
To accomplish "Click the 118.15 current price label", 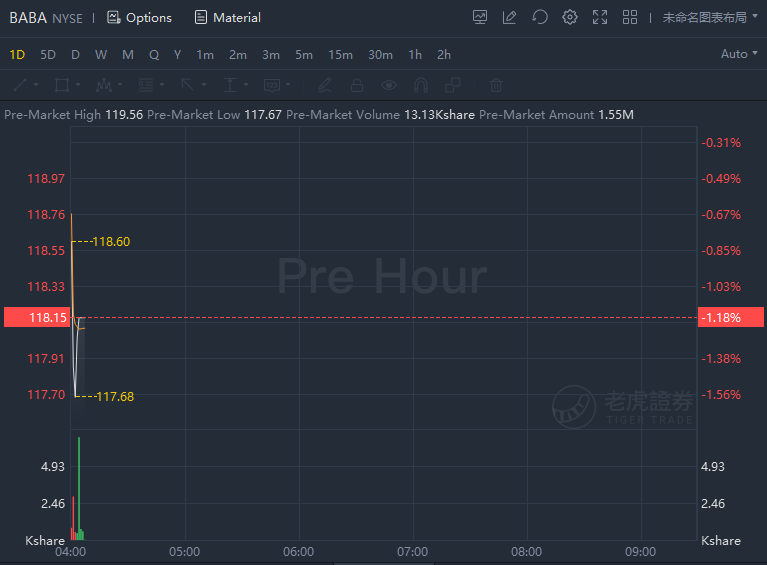I will click(37, 317).
